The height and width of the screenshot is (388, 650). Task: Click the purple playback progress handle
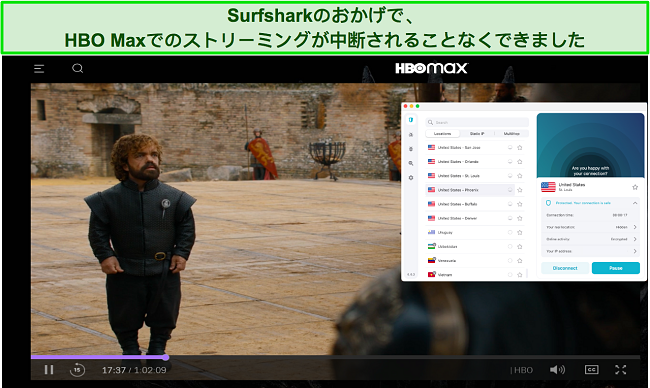pos(166,357)
